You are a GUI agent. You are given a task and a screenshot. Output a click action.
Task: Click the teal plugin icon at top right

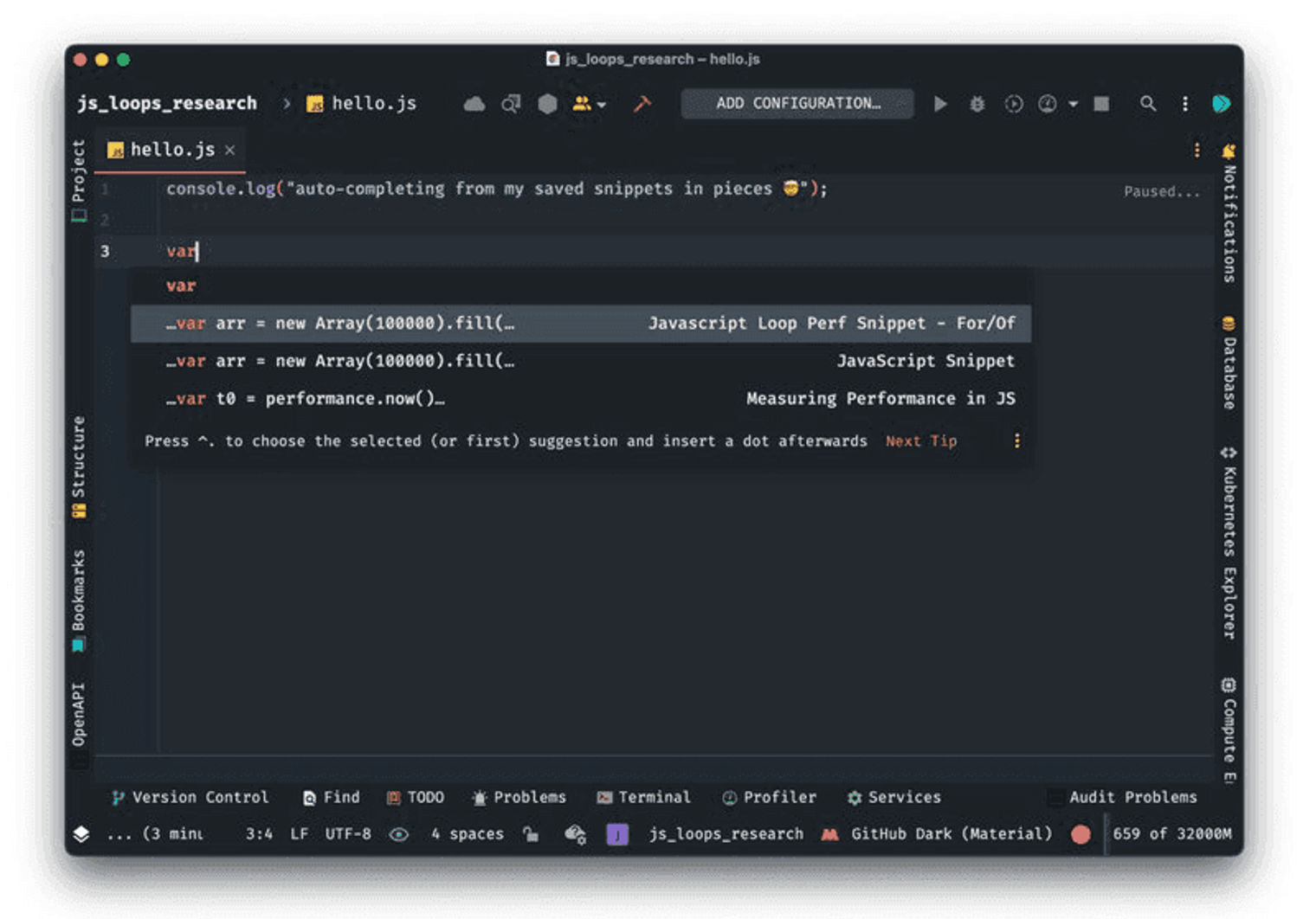tap(1222, 104)
